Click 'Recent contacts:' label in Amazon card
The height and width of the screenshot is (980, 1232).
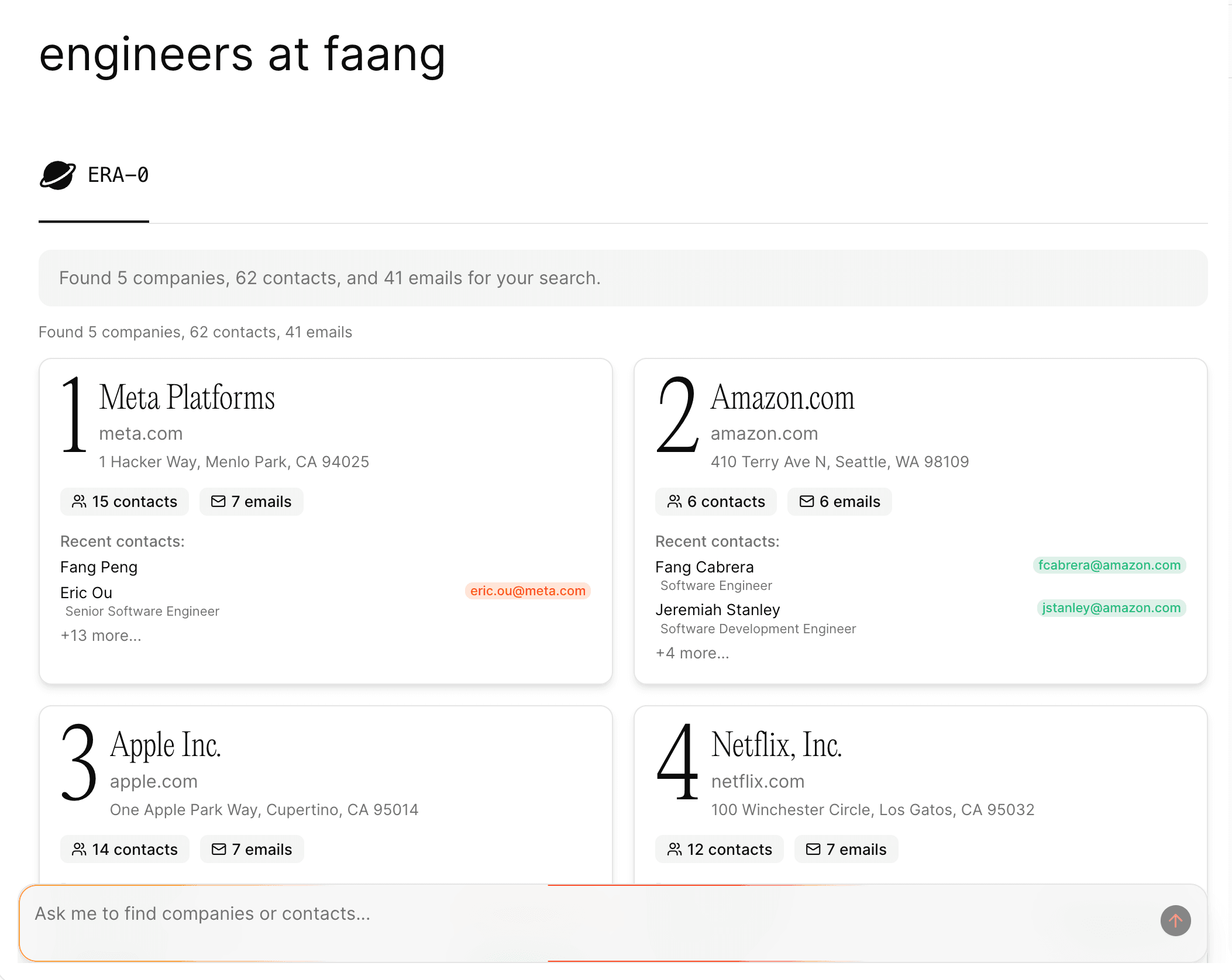717,541
